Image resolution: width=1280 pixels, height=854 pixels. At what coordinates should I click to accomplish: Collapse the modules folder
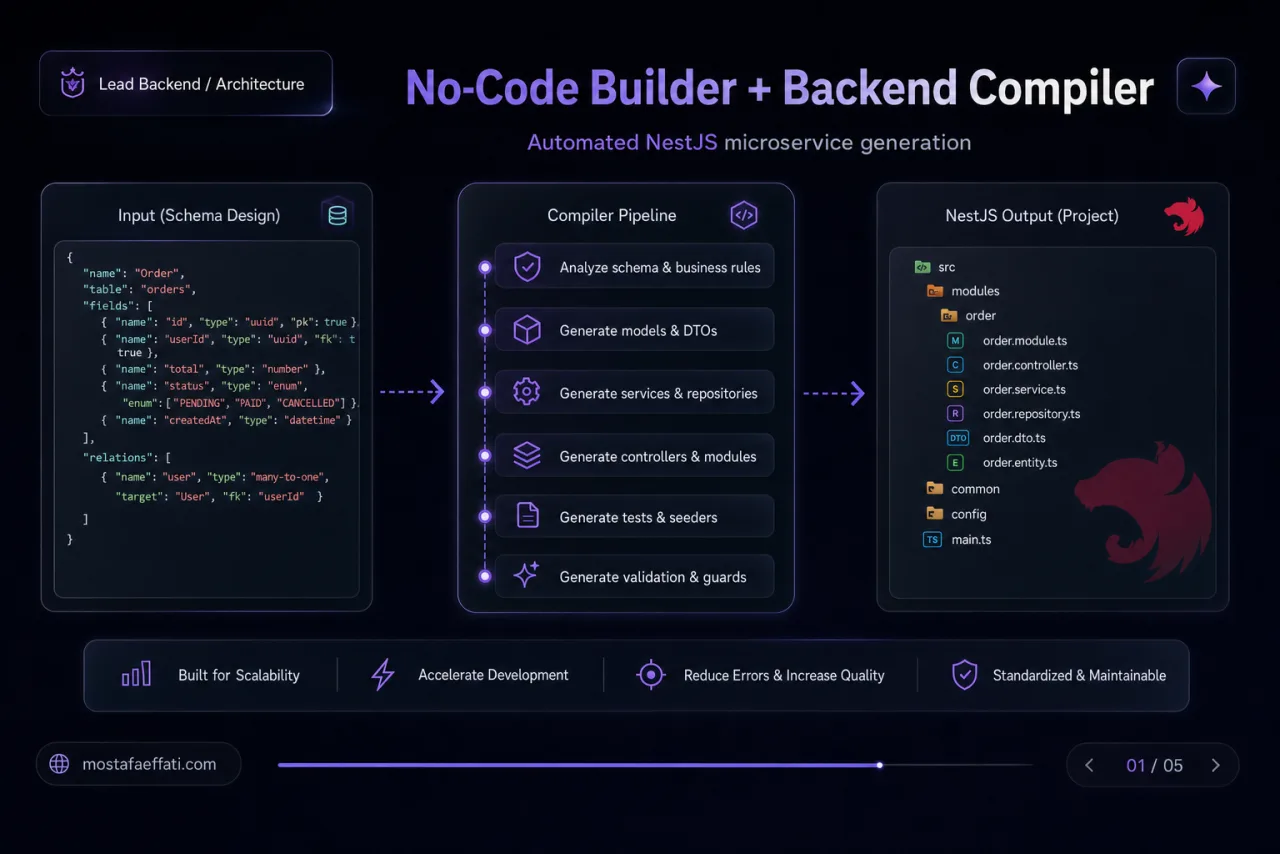pyautogui.click(x=962, y=291)
